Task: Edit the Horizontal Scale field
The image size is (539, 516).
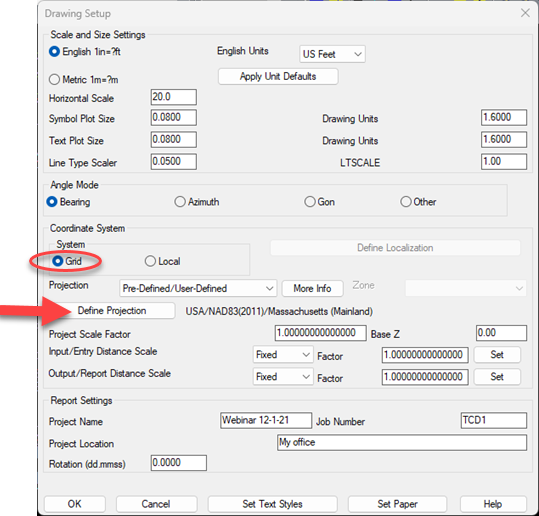Action: 174,97
